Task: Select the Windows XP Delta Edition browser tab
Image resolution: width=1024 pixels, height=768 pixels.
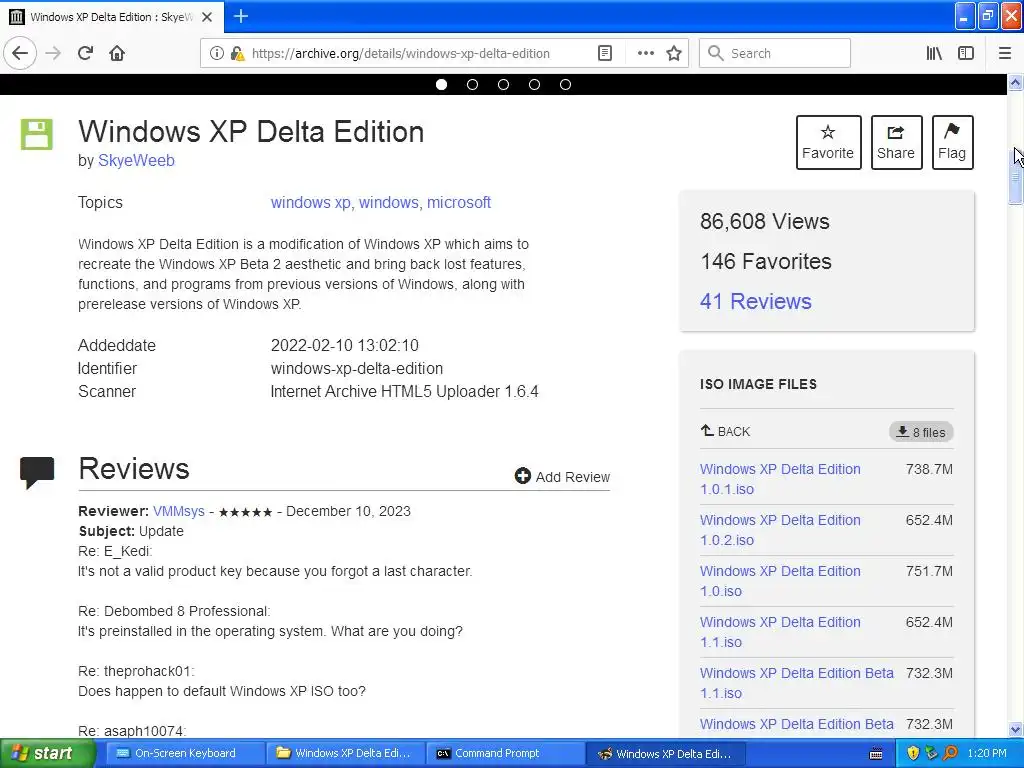Action: pos(112,17)
